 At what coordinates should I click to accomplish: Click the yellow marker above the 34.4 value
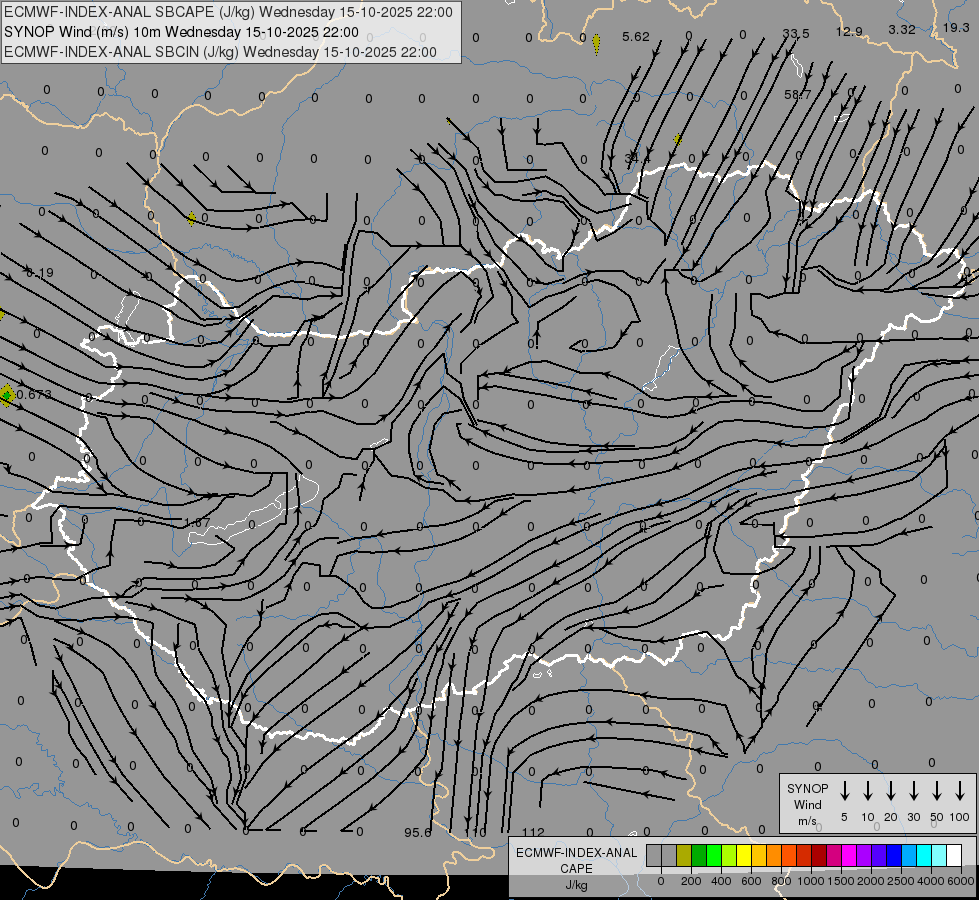click(678, 140)
